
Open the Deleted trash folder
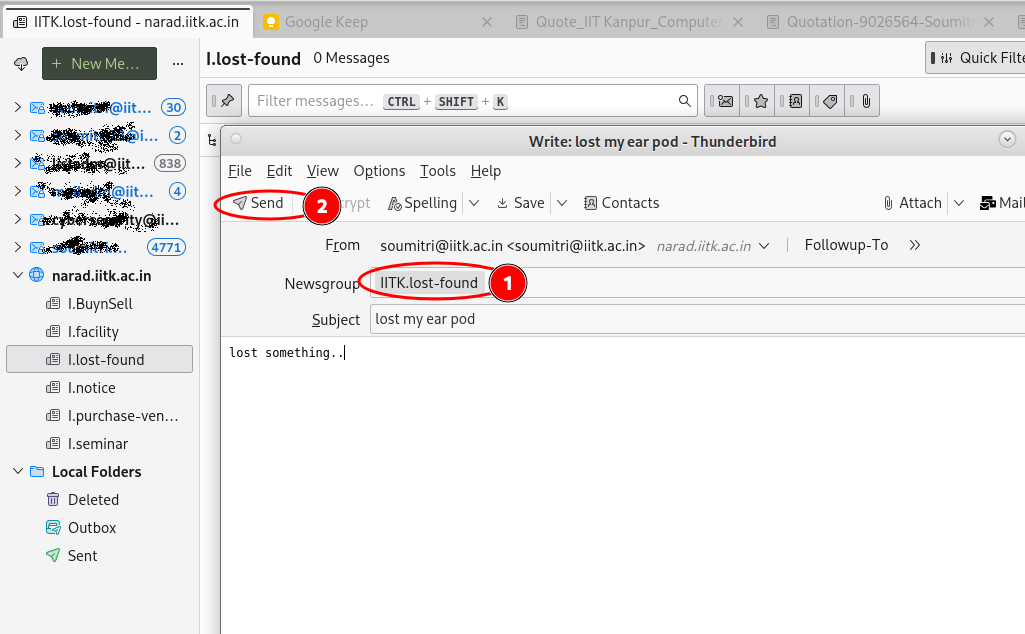click(93, 500)
